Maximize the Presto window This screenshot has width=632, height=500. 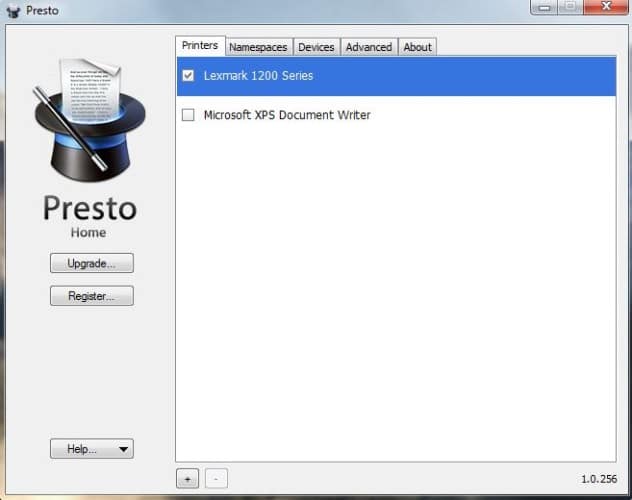click(x=570, y=7)
